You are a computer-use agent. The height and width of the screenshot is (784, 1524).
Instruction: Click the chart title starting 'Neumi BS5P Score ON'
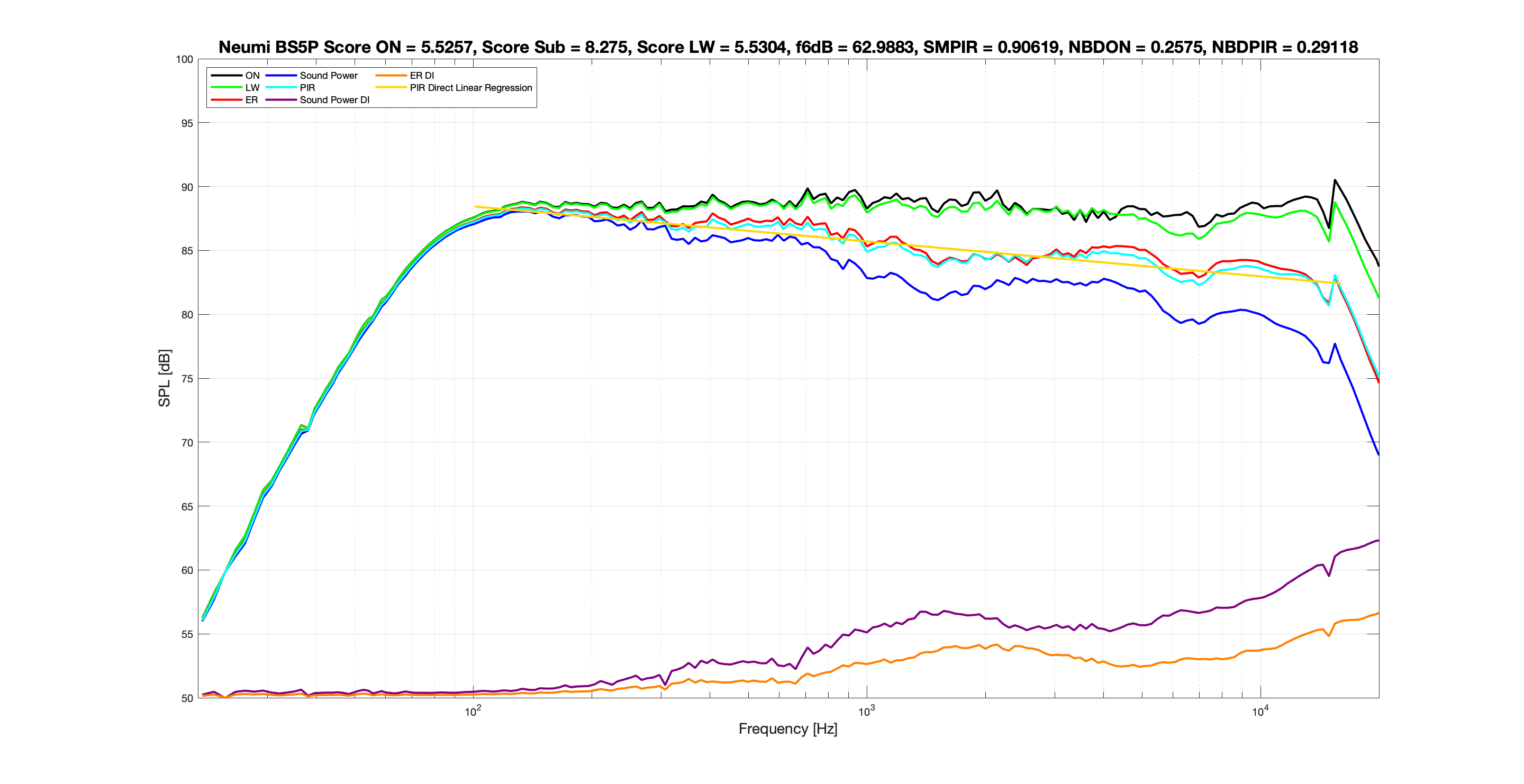pyautogui.click(x=788, y=47)
